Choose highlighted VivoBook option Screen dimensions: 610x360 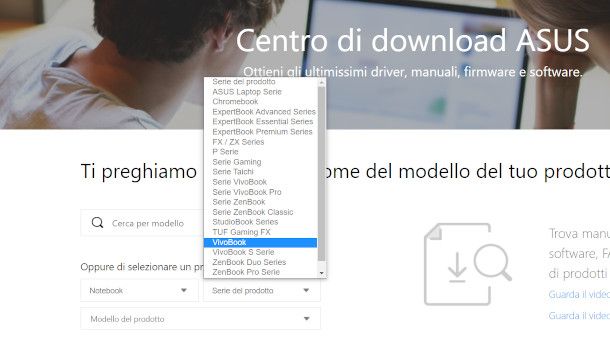260,242
